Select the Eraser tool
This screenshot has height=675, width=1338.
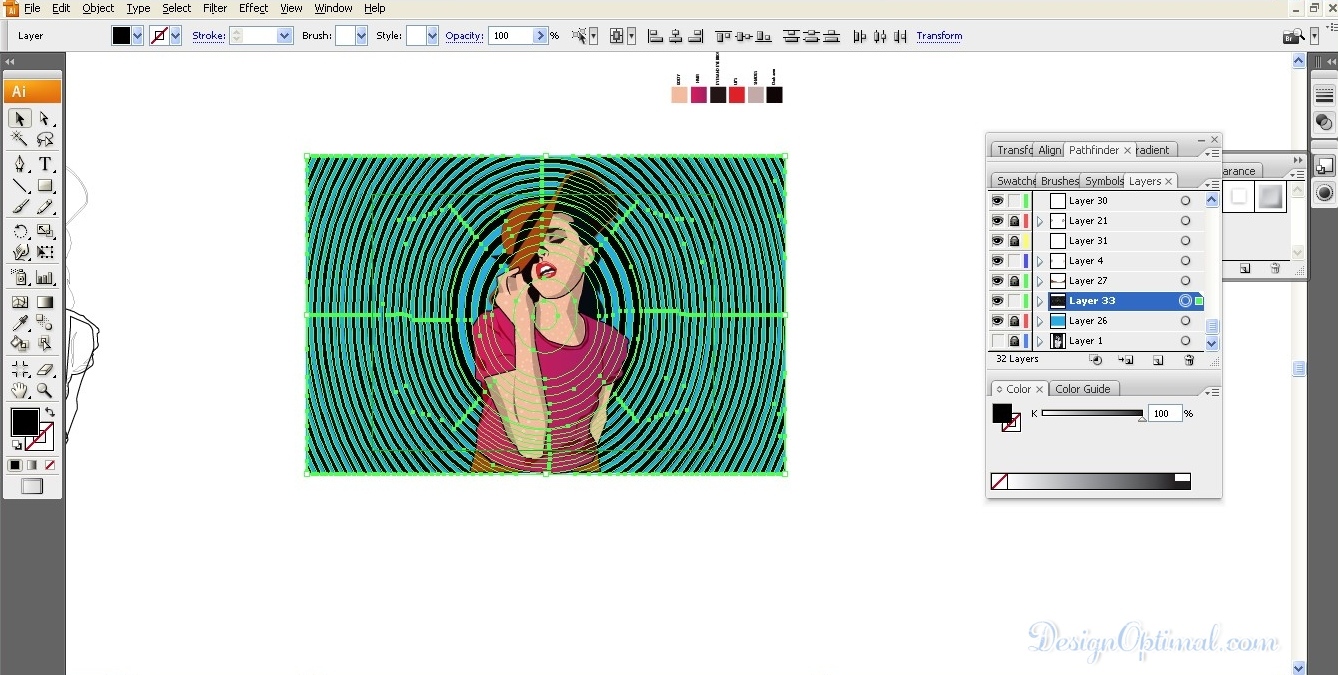[x=45, y=369]
